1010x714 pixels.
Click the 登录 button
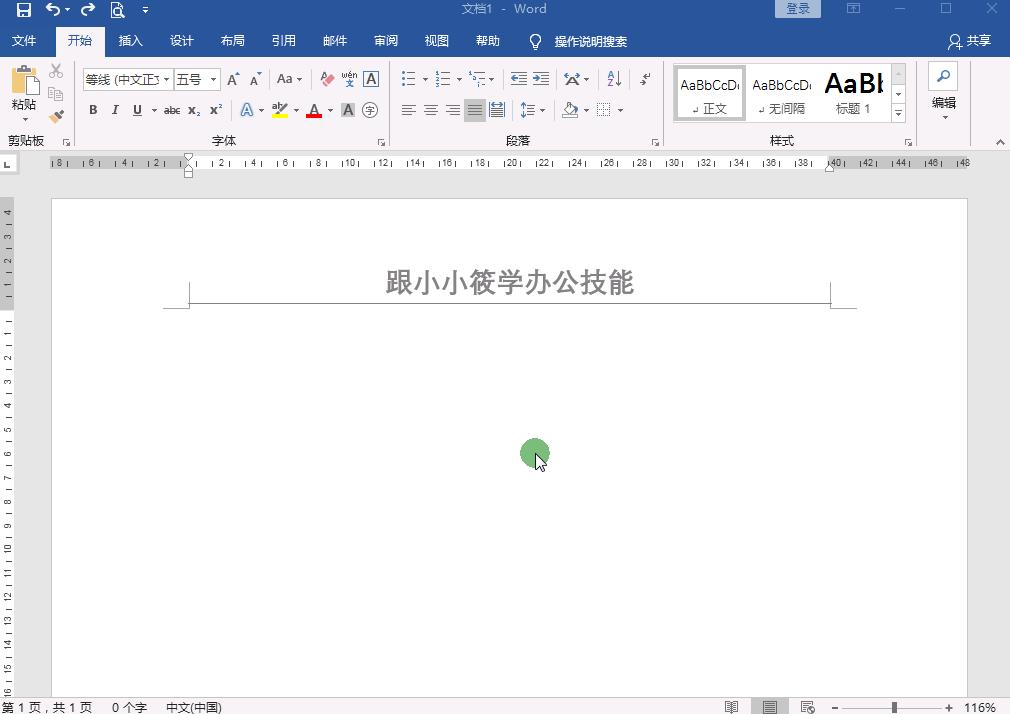pos(797,8)
